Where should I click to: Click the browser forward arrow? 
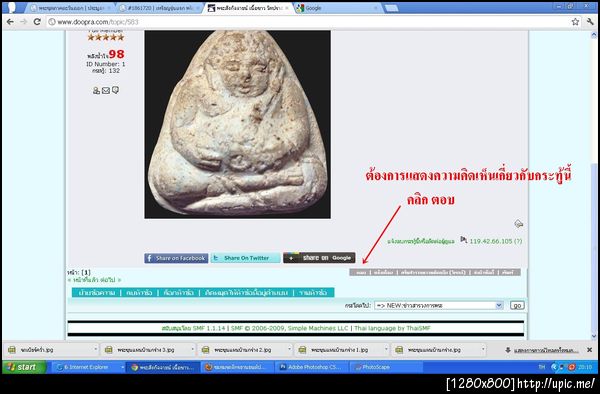(x=23, y=22)
